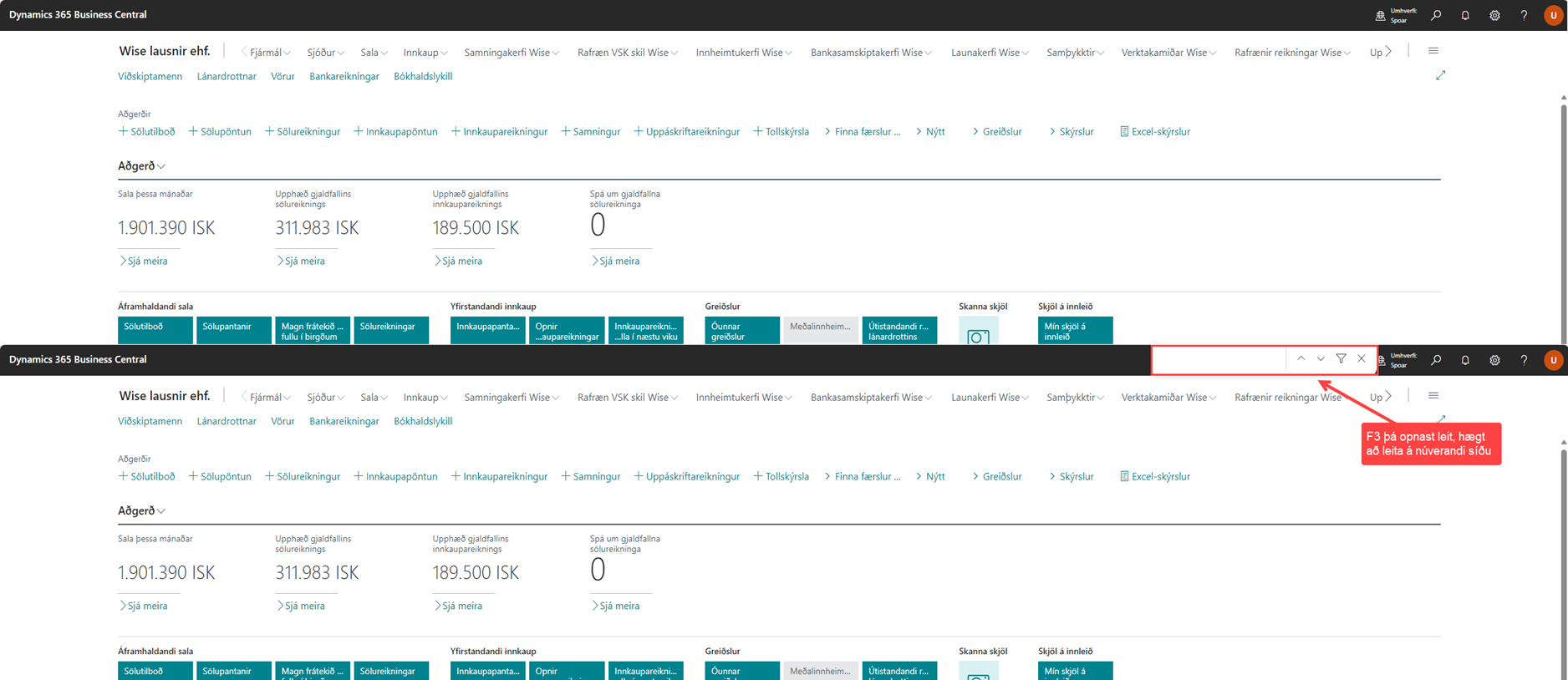This screenshot has height=680, width=1568.
Task: Click the orange user avatar in lower header
Action: click(x=1553, y=360)
